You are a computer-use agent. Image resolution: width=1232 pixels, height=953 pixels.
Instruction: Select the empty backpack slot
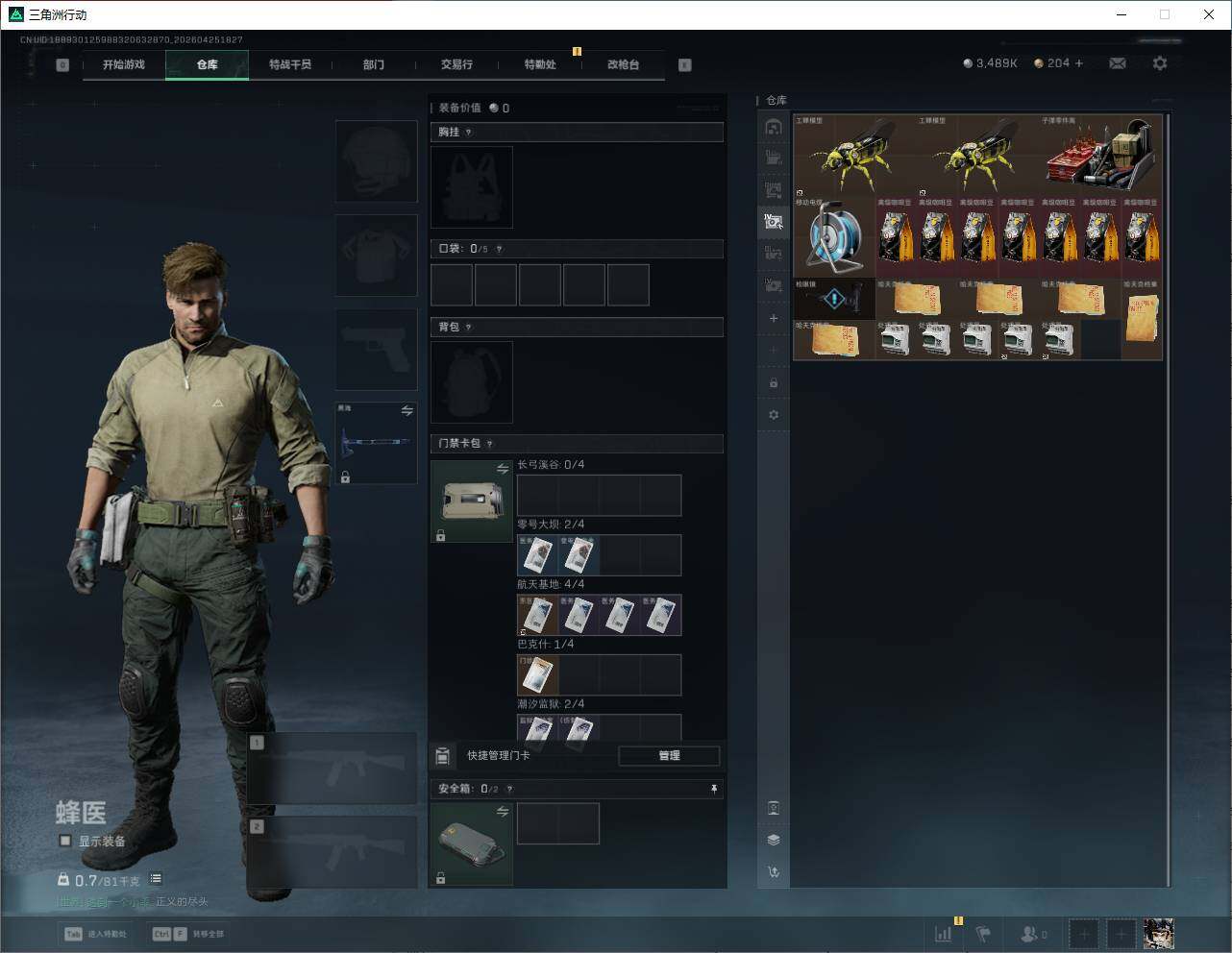coord(472,382)
